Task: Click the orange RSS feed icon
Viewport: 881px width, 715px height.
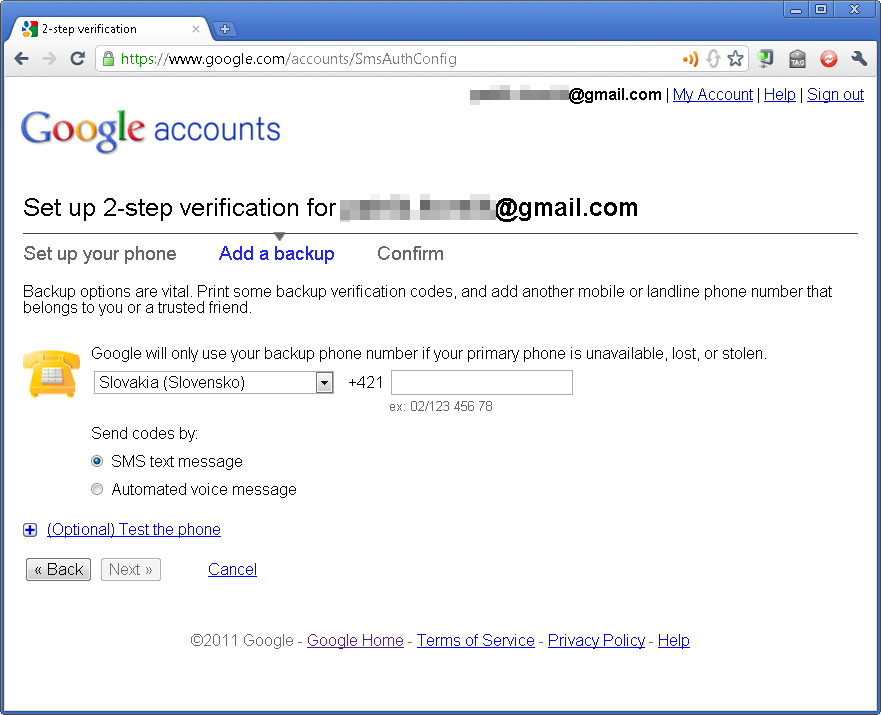Action: (x=690, y=58)
